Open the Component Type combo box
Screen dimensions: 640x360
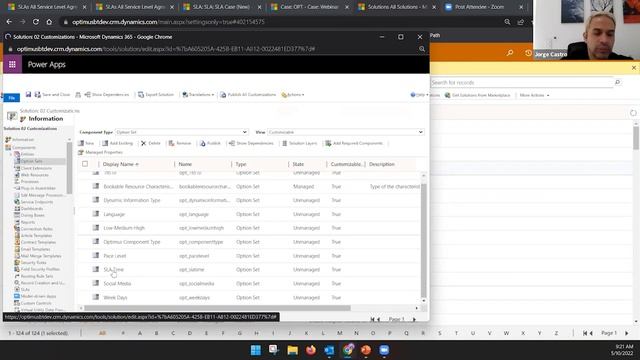point(182,132)
